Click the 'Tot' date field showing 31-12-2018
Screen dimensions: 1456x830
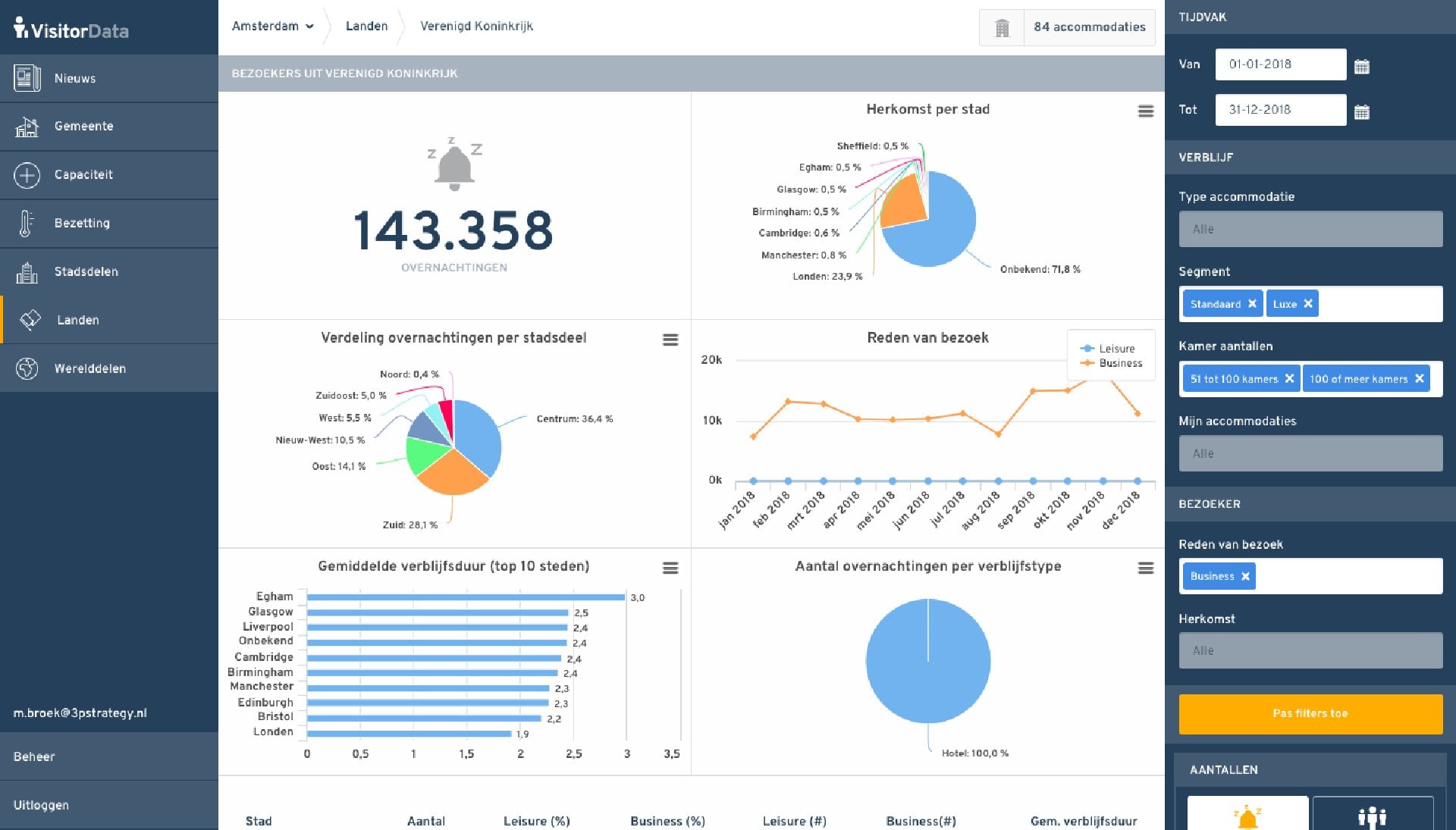click(1280, 109)
